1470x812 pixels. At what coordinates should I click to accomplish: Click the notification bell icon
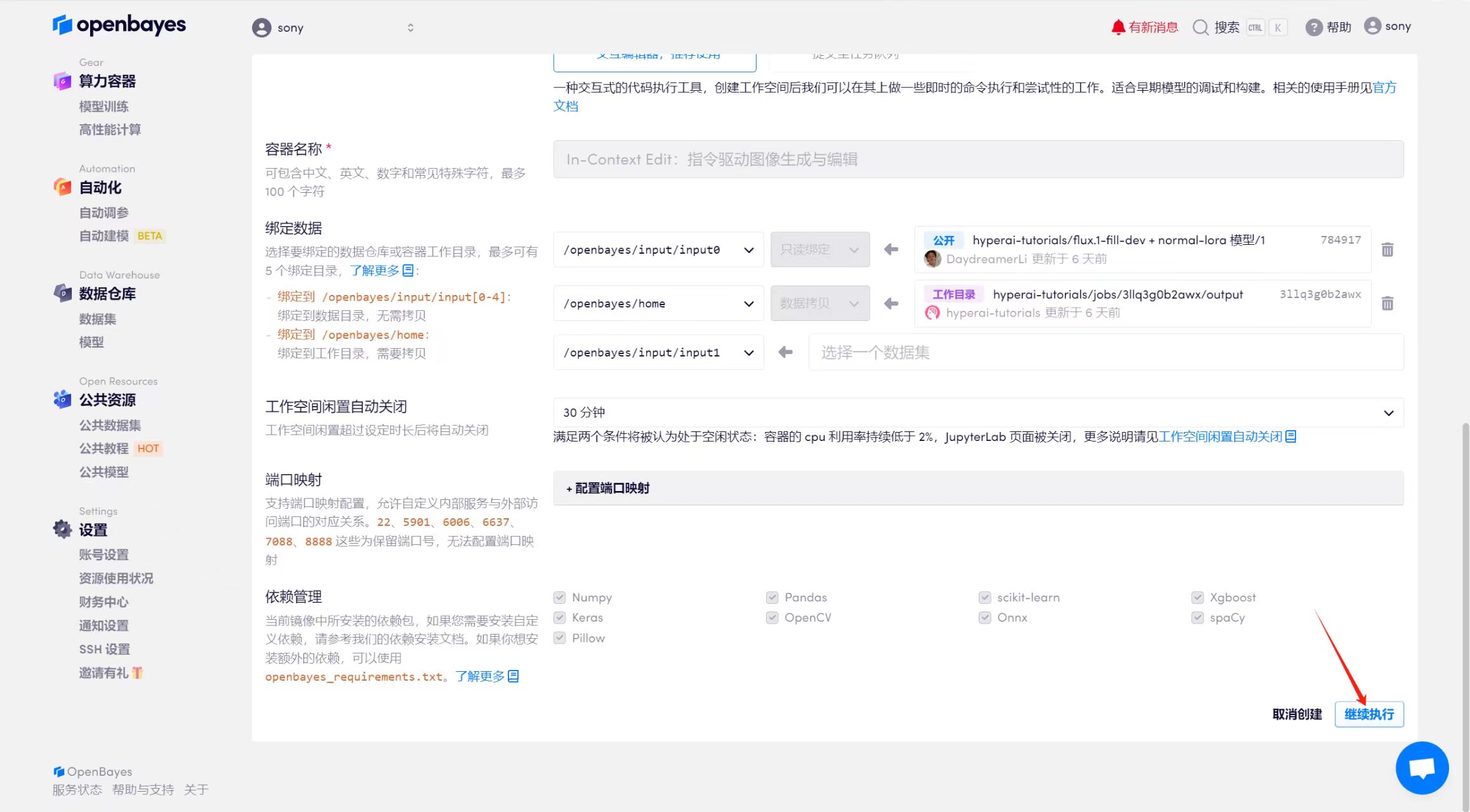(x=1118, y=27)
